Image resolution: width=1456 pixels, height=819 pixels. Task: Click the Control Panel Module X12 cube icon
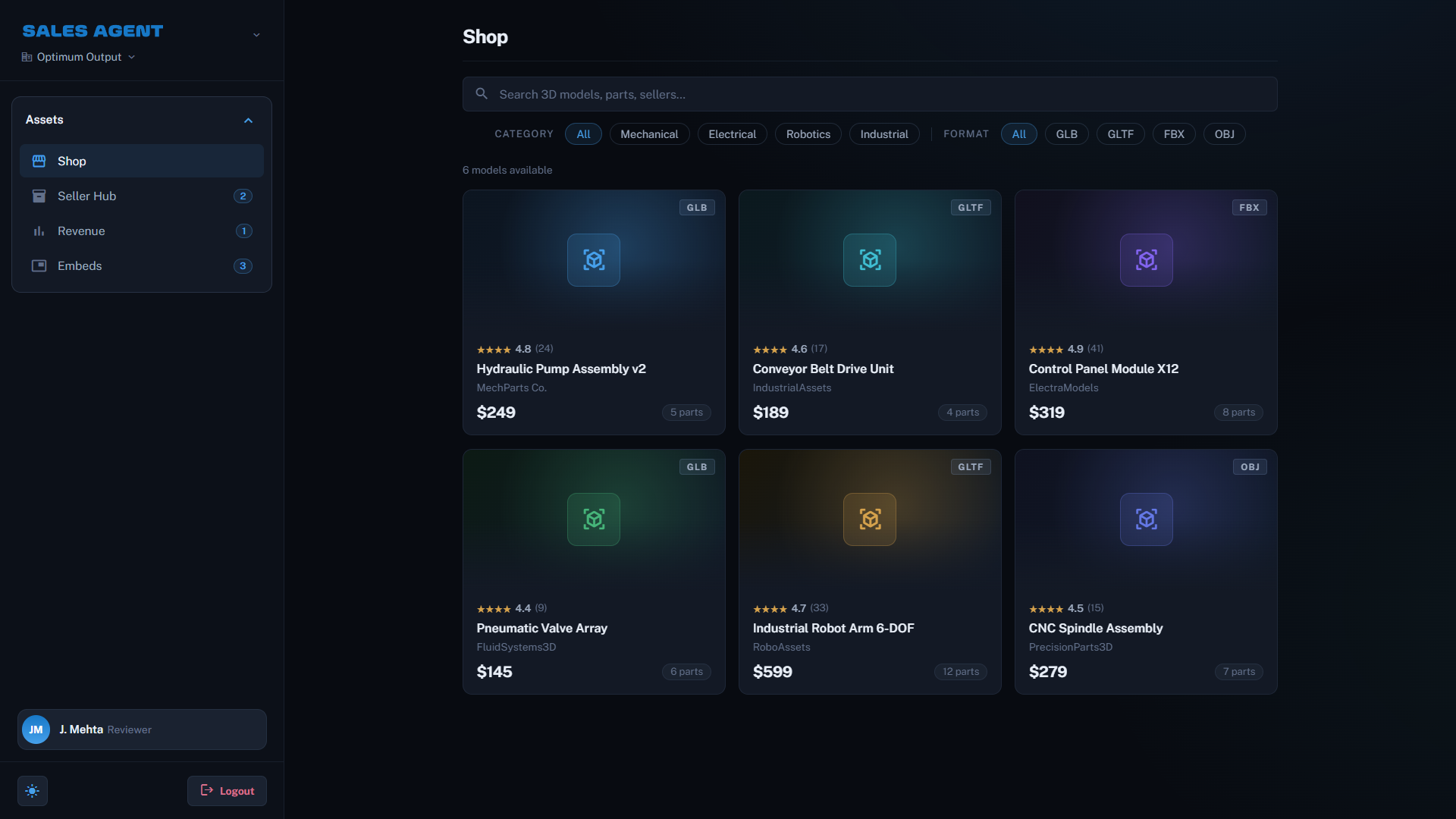(x=1147, y=260)
